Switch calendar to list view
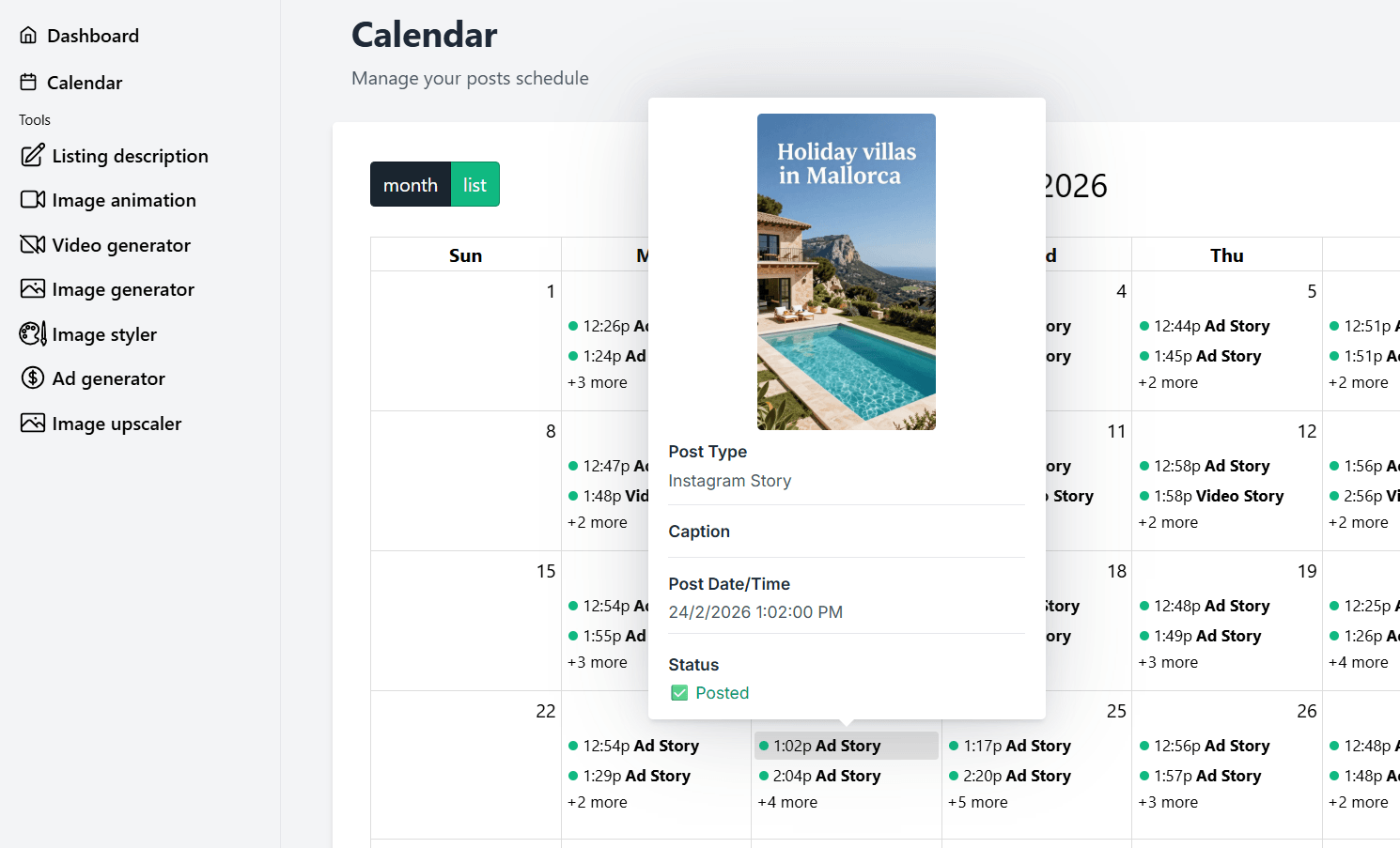Image resolution: width=1400 pixels, height=848 pixels. [x=474, y=184]
